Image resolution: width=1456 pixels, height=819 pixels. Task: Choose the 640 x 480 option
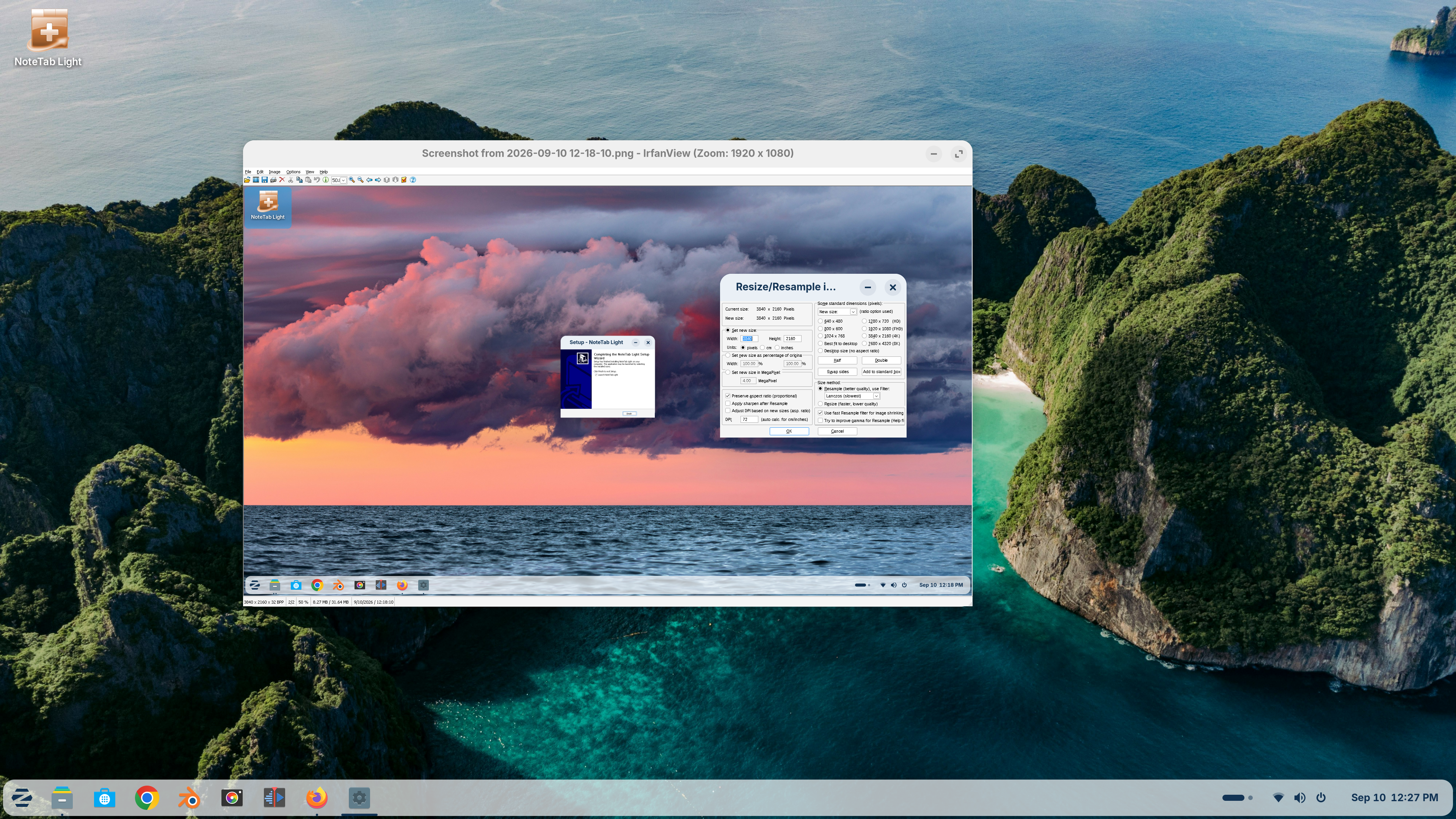pos(820,321)
